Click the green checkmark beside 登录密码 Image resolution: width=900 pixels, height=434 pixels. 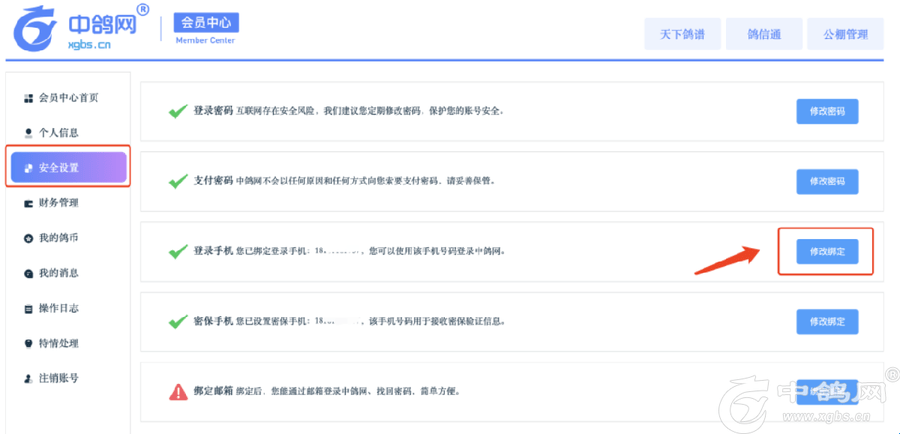click(178, 111)
